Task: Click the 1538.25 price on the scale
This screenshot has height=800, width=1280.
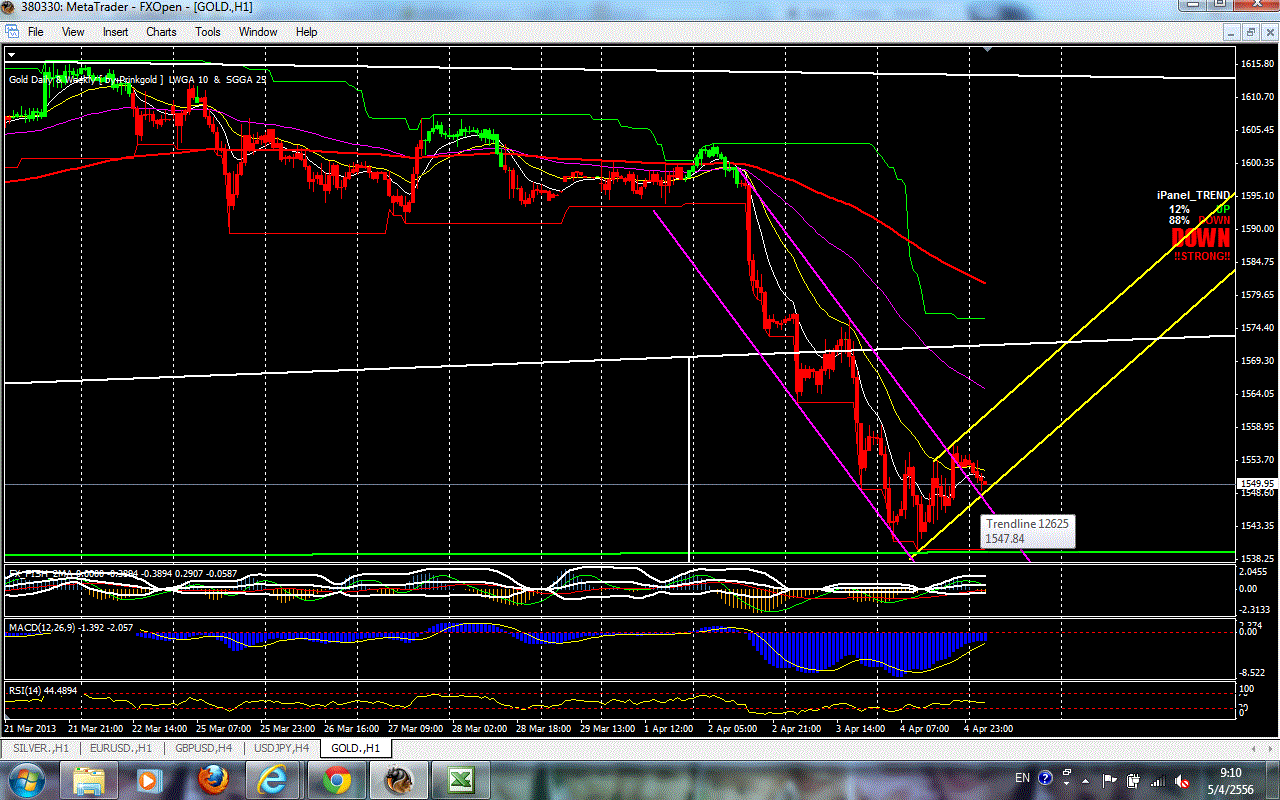Action: [x=1256, y=559]
